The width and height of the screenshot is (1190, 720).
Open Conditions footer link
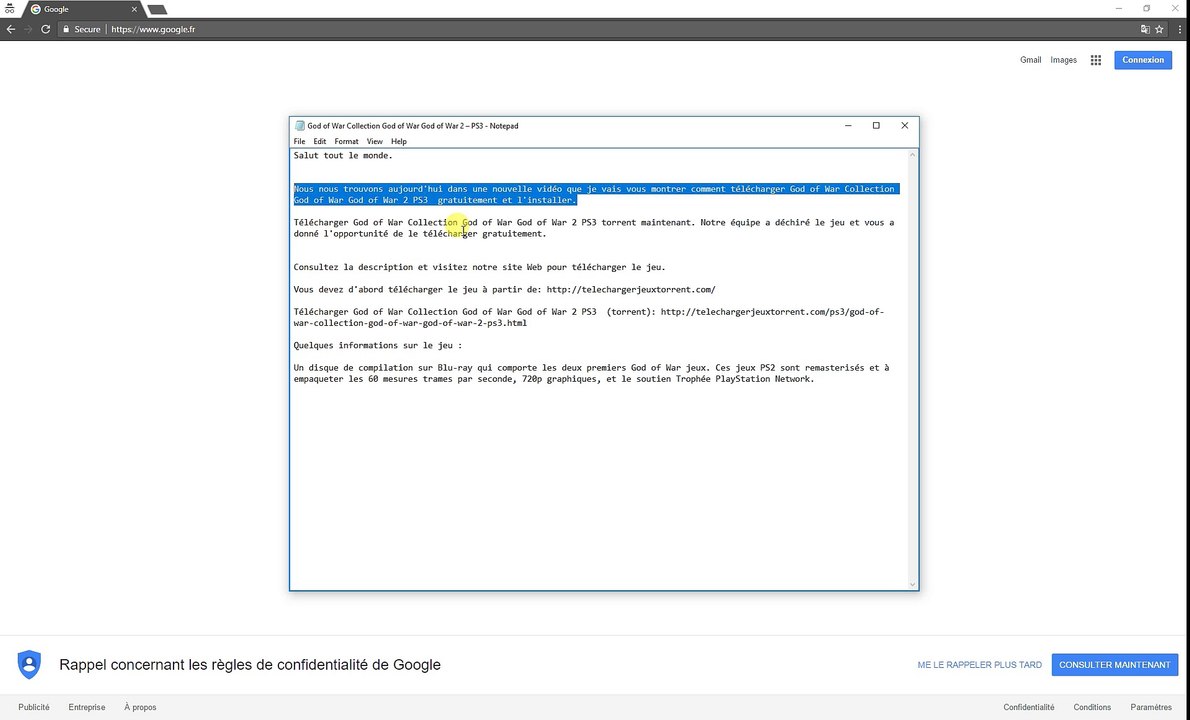click(x=1091, y=707)
